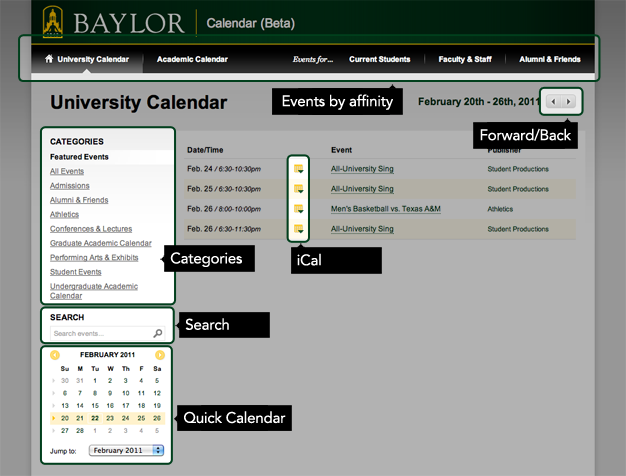Download iCal for Feb. 25 All-University Sing
Screen dimensions: 626x476
tap(299, 189)
